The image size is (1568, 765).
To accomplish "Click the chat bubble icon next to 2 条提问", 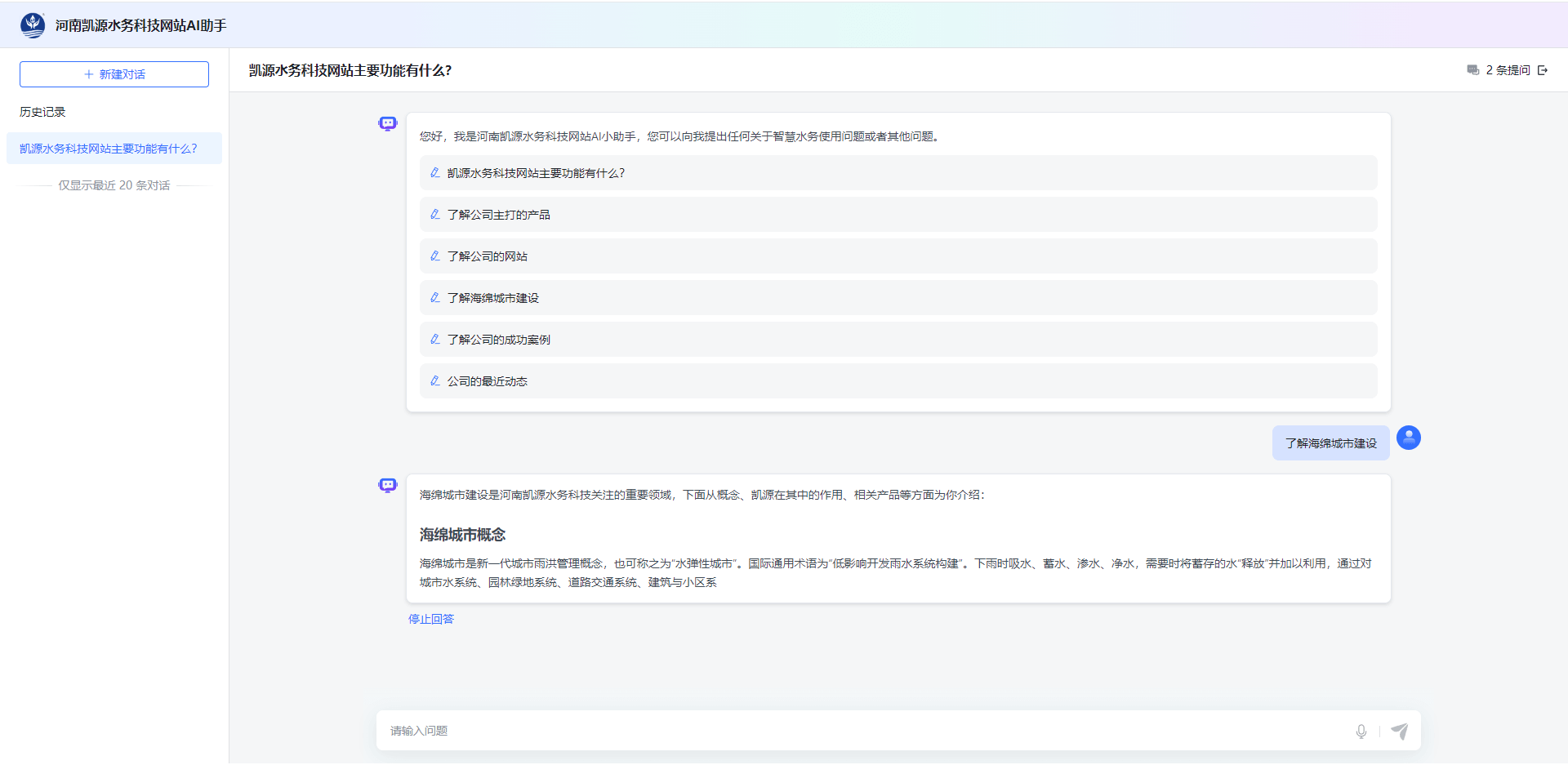I will tap(1473, 70).
